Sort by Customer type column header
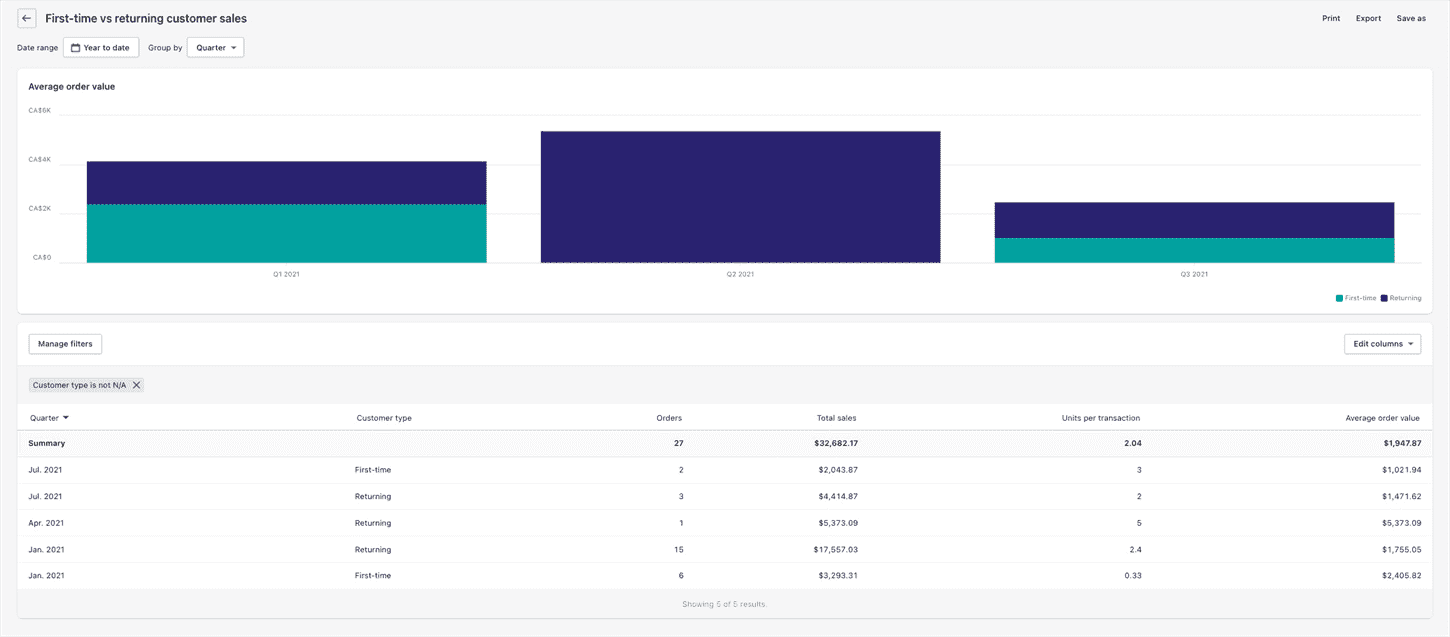This screenshot has height=637, width=1450. pos(384,418)
